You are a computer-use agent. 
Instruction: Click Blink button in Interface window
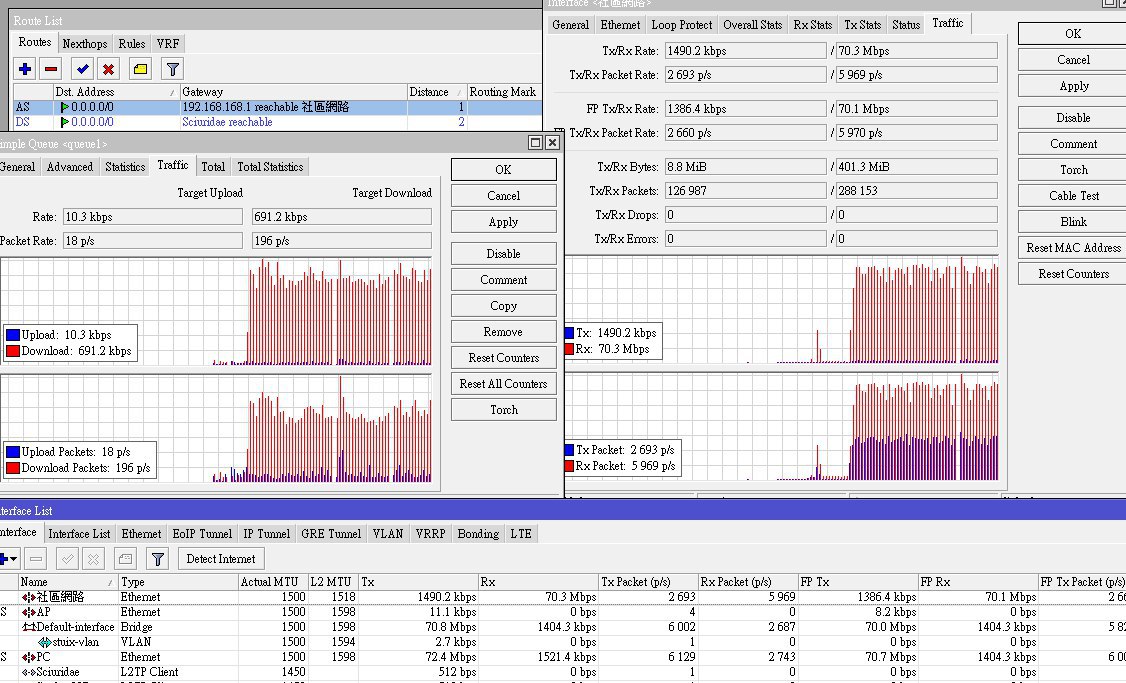tap(1074, 221)
